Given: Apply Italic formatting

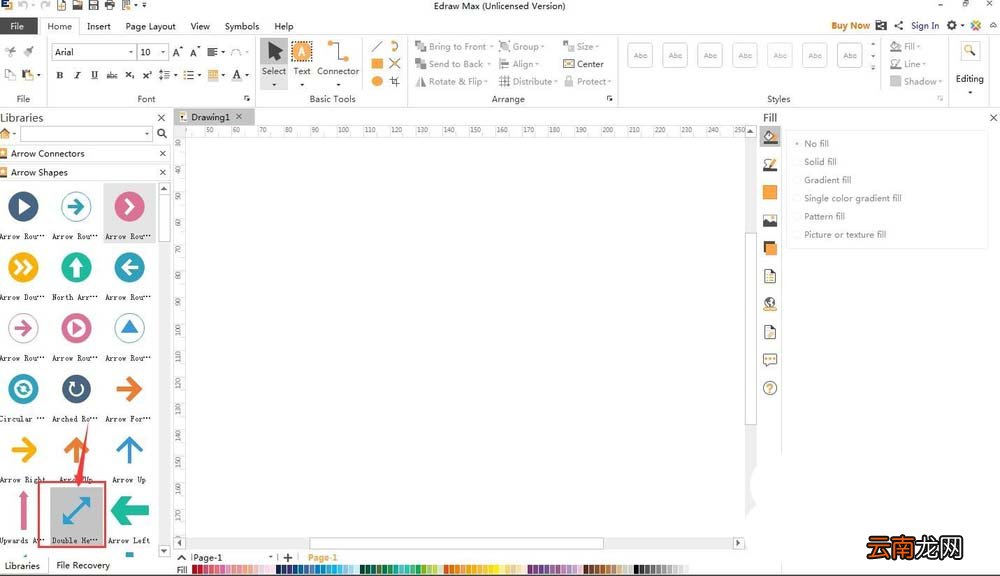Looking at the screenshot, I should (x=77, y=75).
